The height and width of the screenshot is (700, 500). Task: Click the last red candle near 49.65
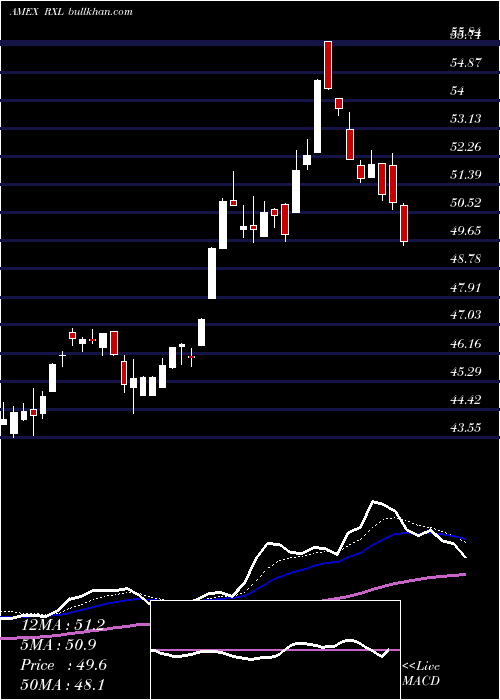coord(404,223)
